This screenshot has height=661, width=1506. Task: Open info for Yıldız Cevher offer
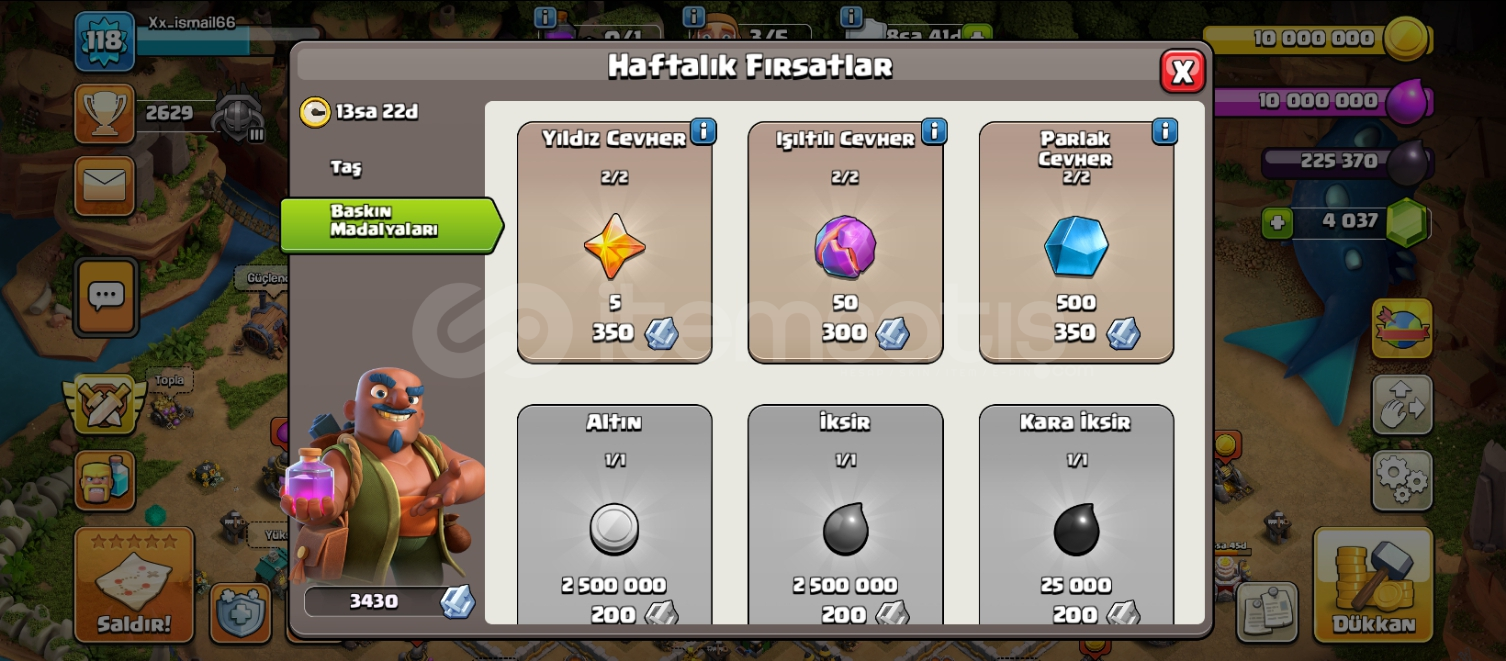click(x=703, y=131)
